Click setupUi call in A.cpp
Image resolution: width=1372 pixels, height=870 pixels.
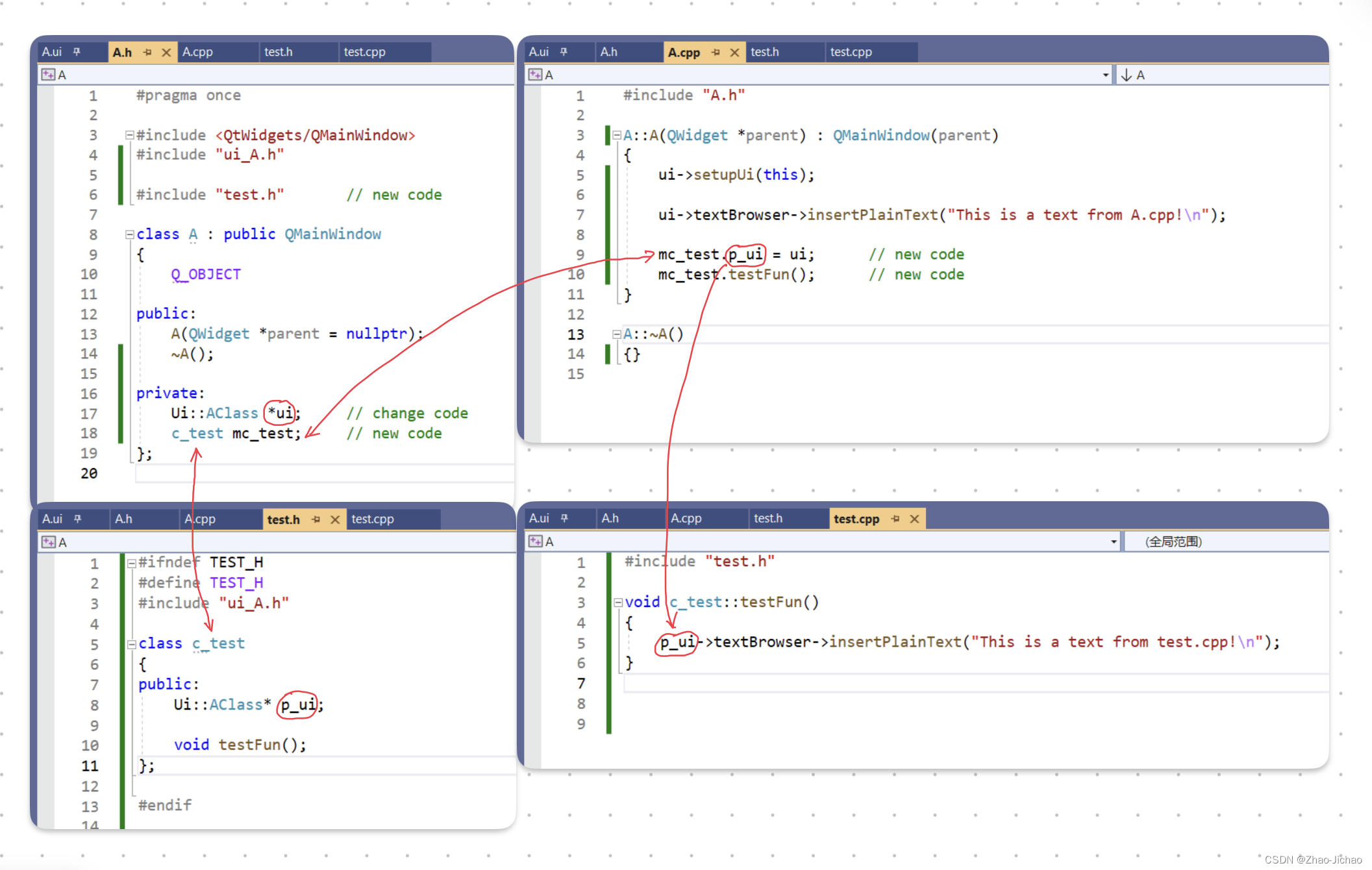coord(724,175)
